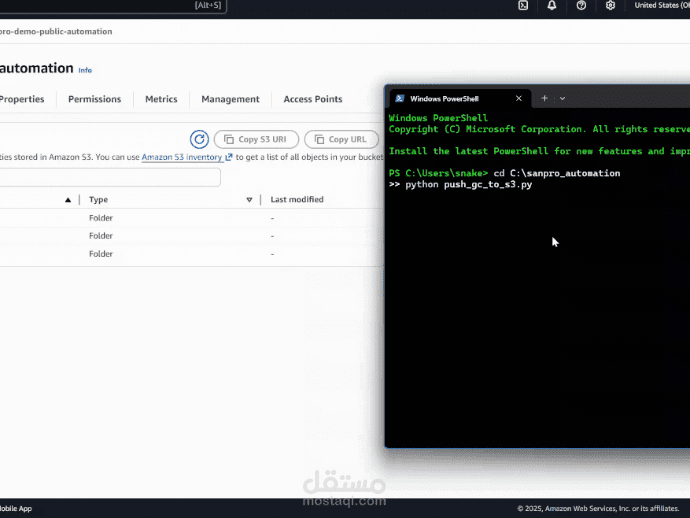Open the Amazon S3 inventory link
Viewport: 690px width, 518px height.
pyautogui.click(x=187, y=157)
